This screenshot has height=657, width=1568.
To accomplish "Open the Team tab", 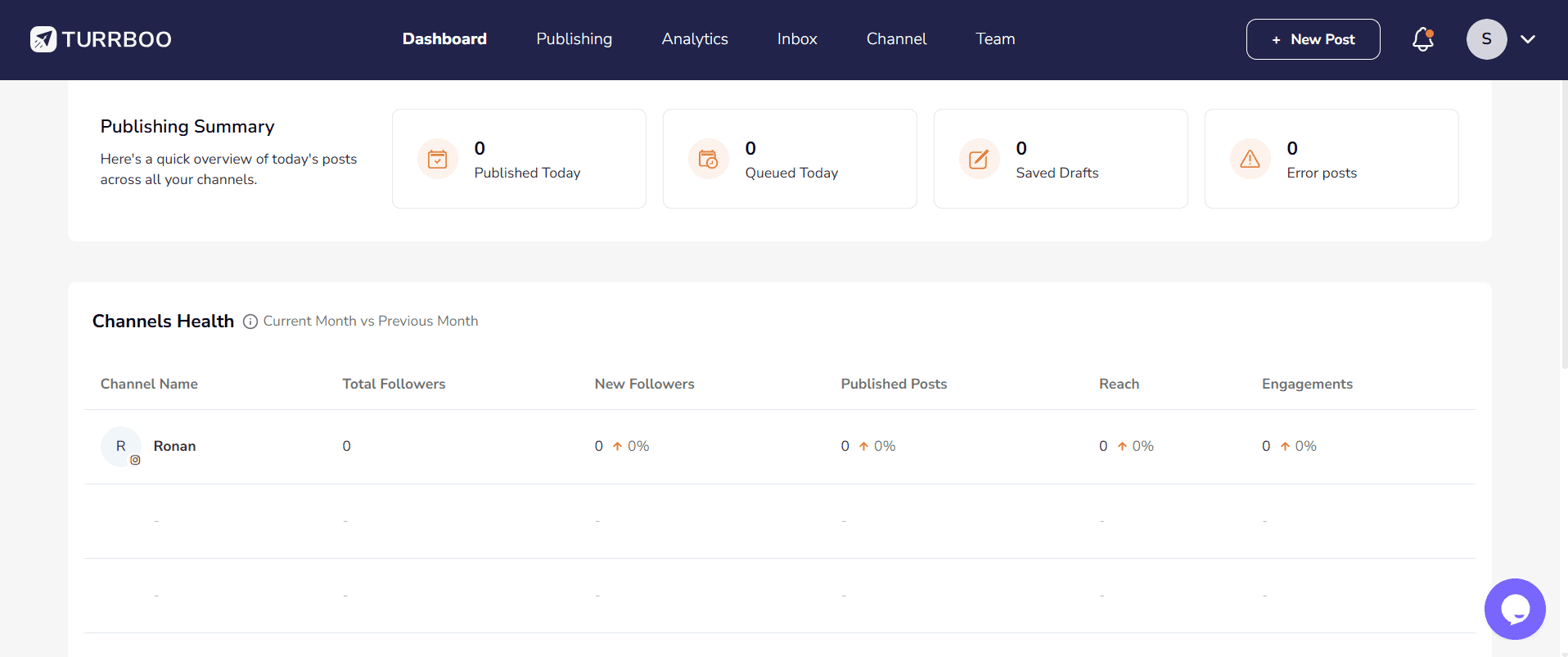I will tap(995, 39).
